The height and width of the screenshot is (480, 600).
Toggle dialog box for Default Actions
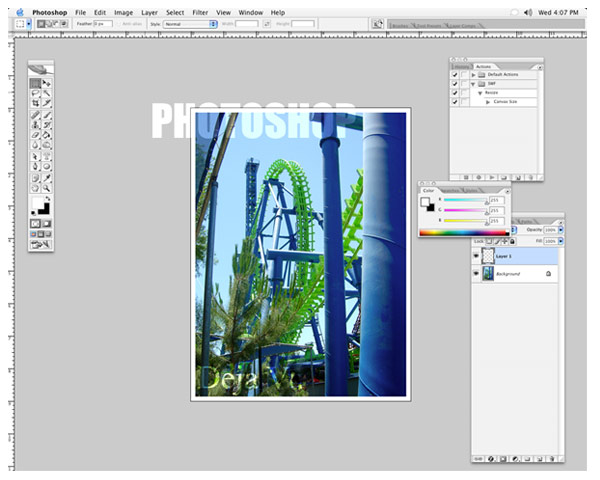[464, 75]
